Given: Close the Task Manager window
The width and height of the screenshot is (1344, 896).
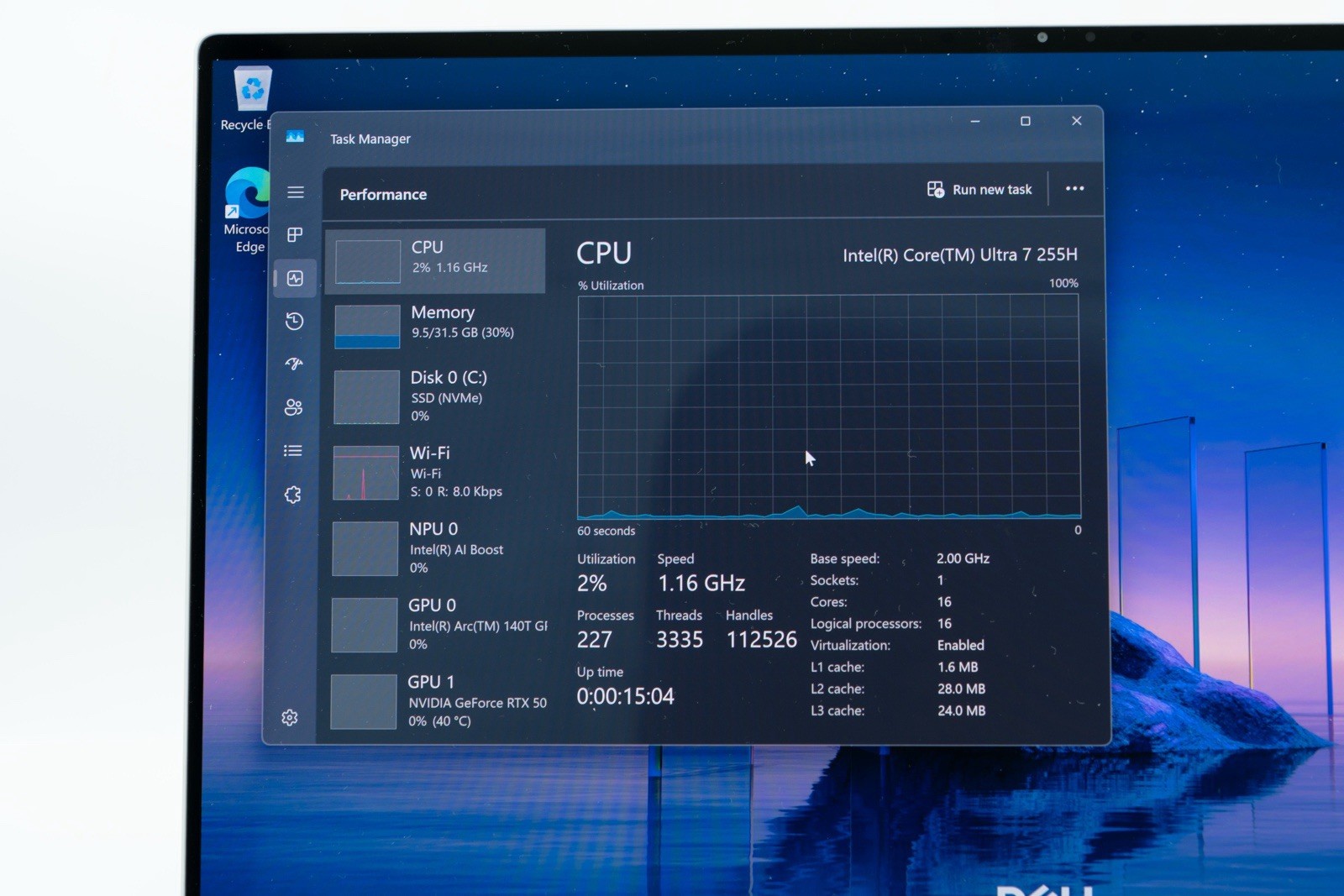Looking at the screenshot, I should pyautogui.click(x=1076, y=121).
